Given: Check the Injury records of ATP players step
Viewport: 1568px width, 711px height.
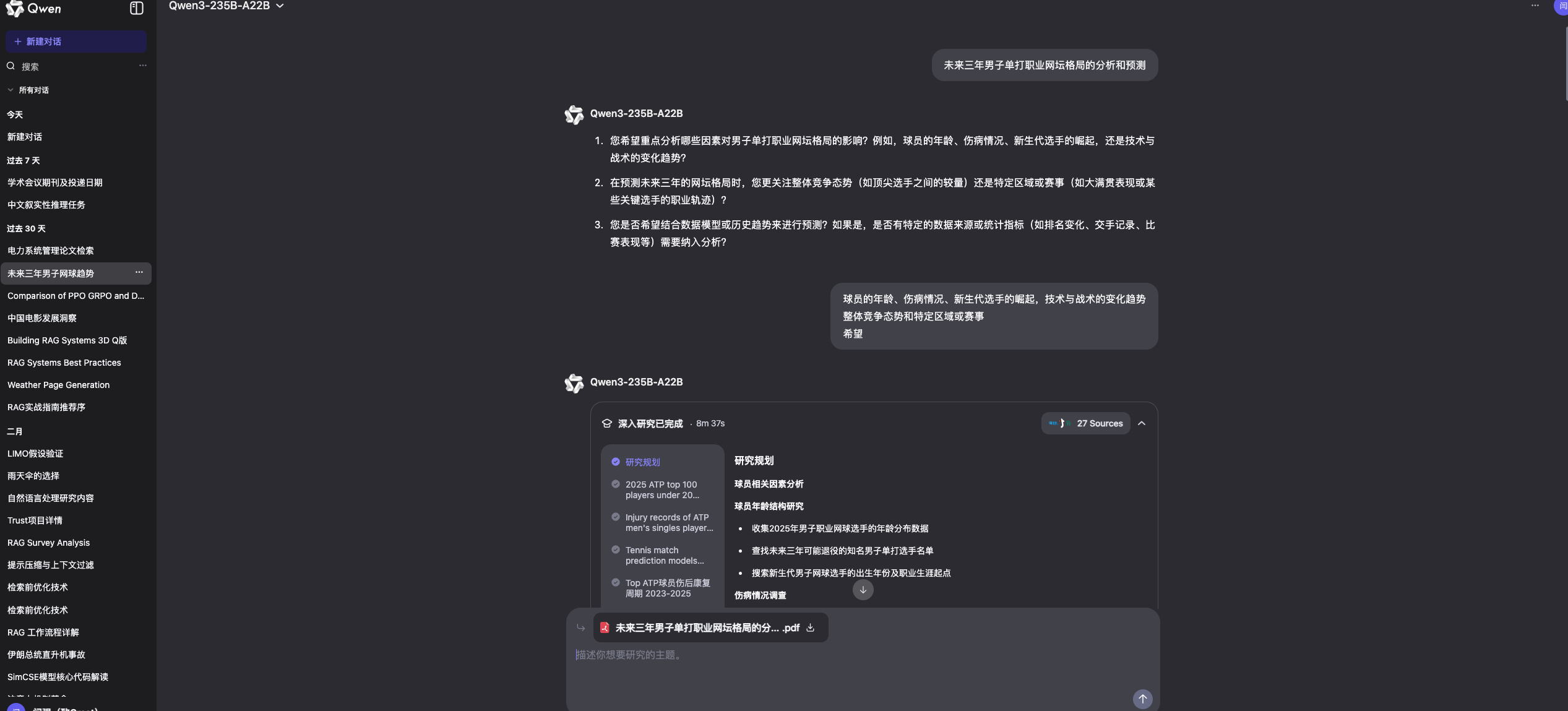Looking at the screenshot, I should point(615,517).
